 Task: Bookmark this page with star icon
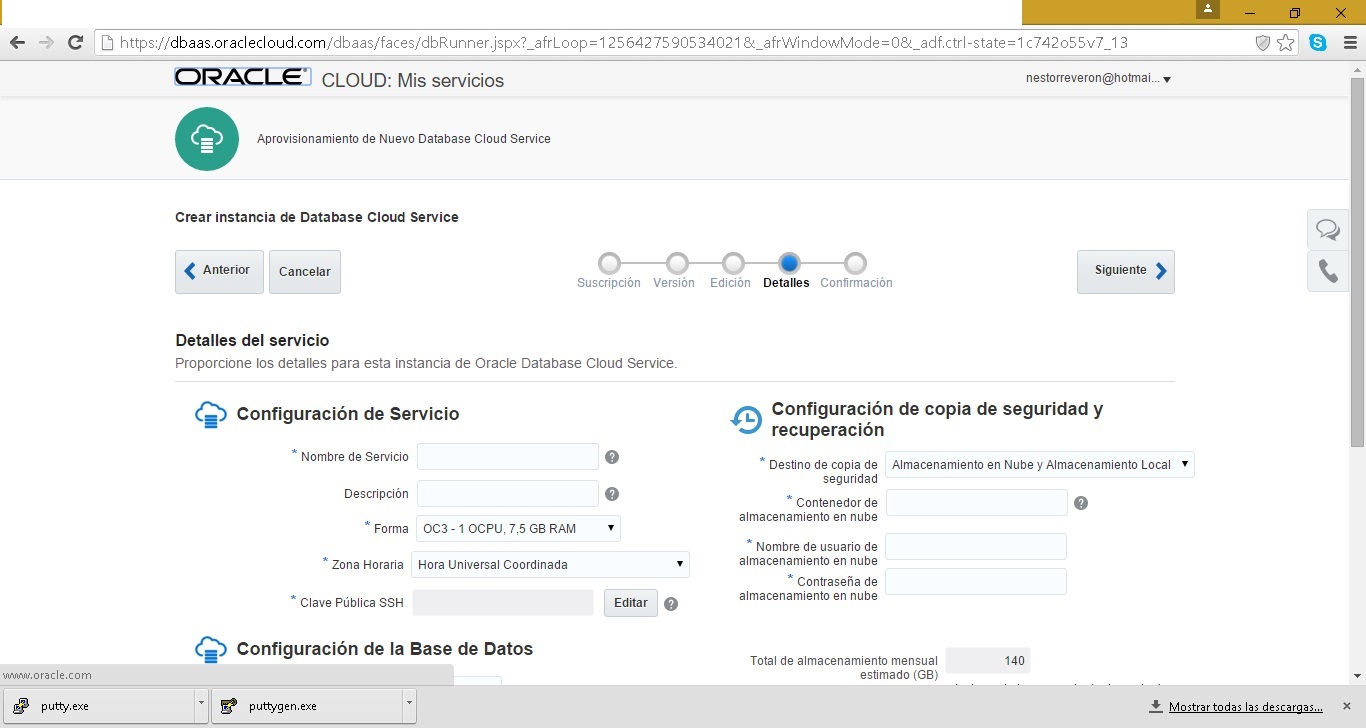click(x=1286, y=43)
